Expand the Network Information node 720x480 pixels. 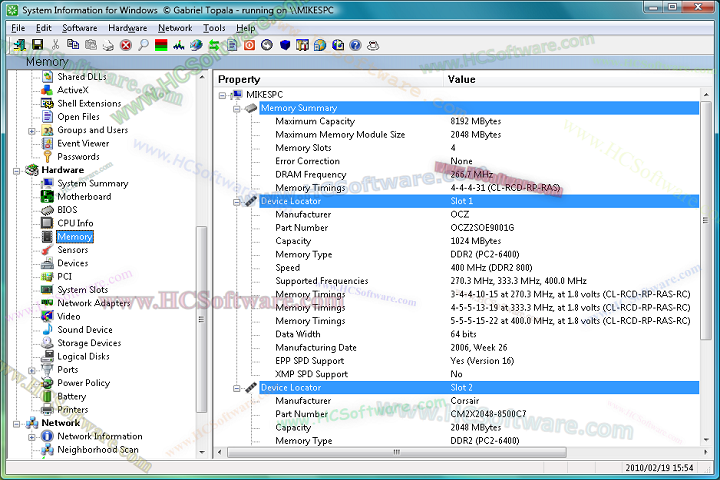(32, 437)
